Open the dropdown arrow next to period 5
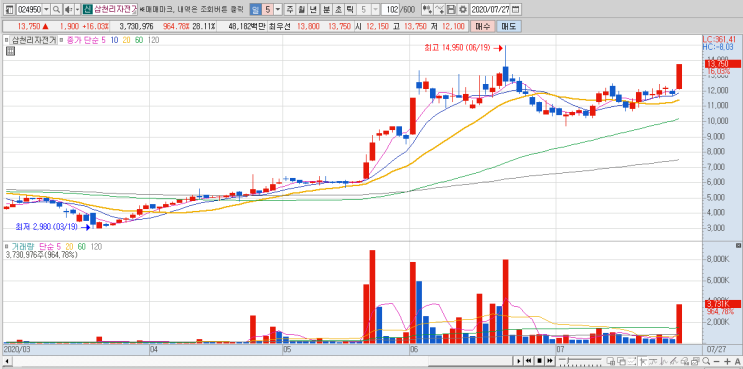 278,9
